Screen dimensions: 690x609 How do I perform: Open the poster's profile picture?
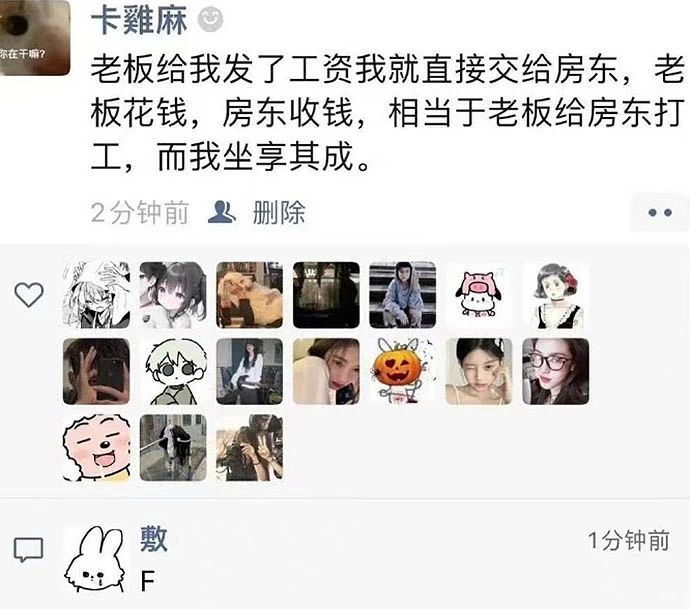(35, 37)
